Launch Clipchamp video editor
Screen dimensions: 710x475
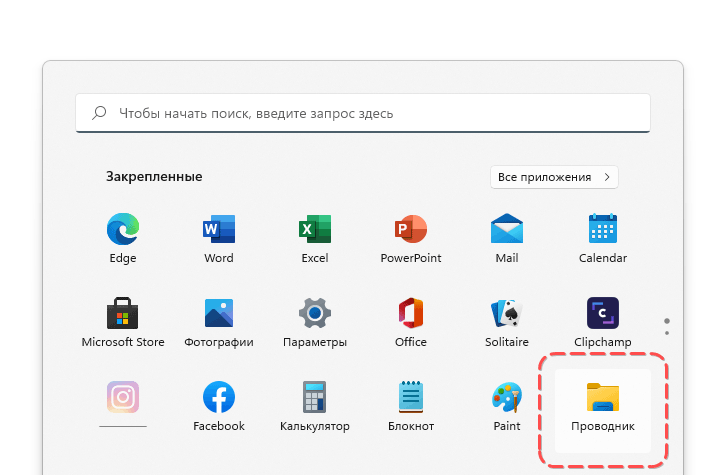pyautogui.click(x=603, y=322)
